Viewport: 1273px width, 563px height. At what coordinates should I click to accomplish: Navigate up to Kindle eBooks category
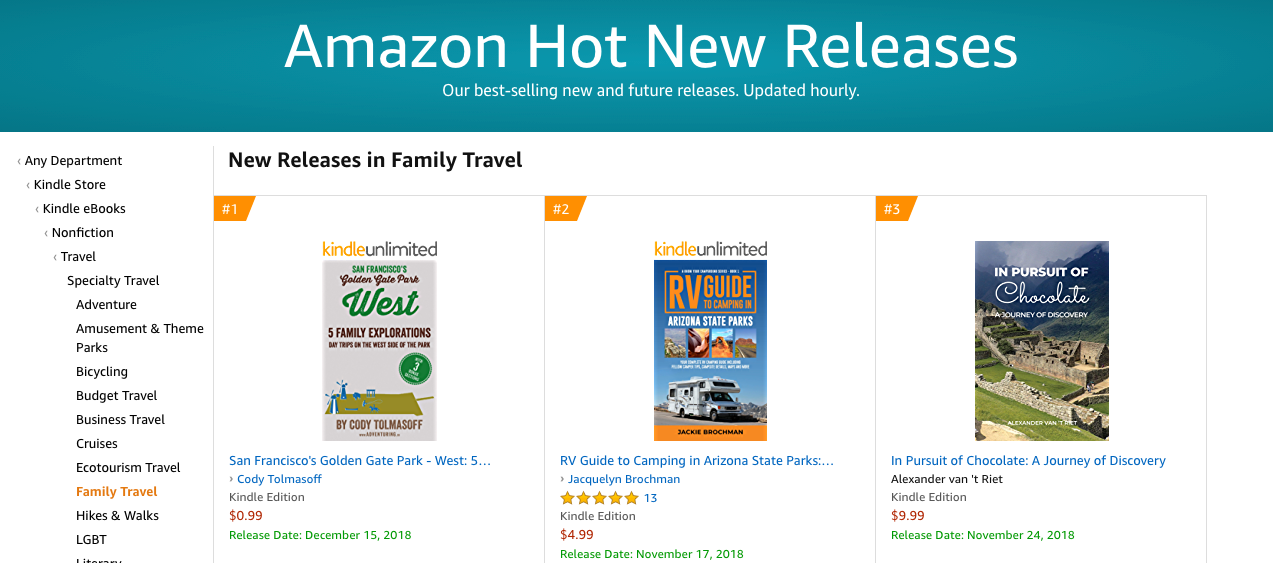click(84, 209)
